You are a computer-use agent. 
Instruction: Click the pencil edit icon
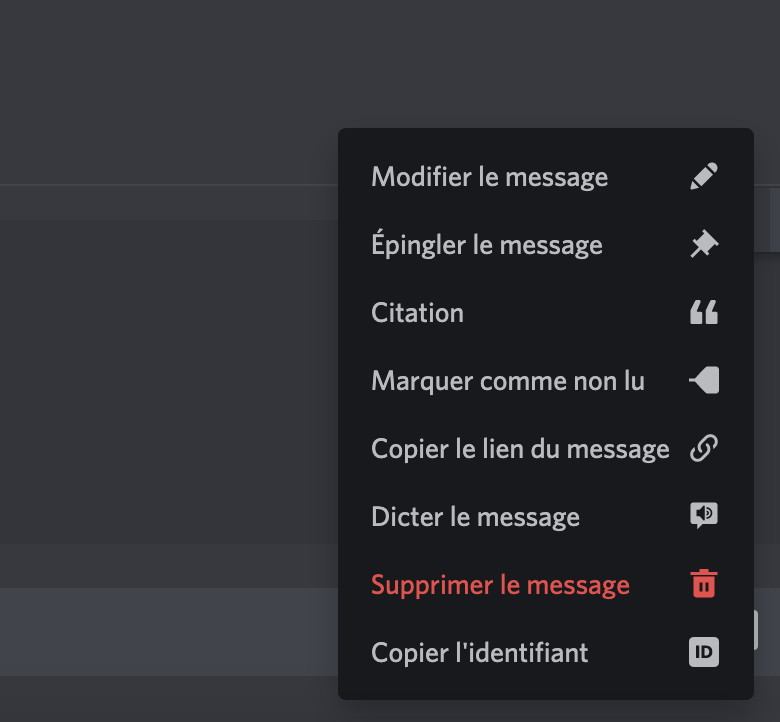click(703, 176)
